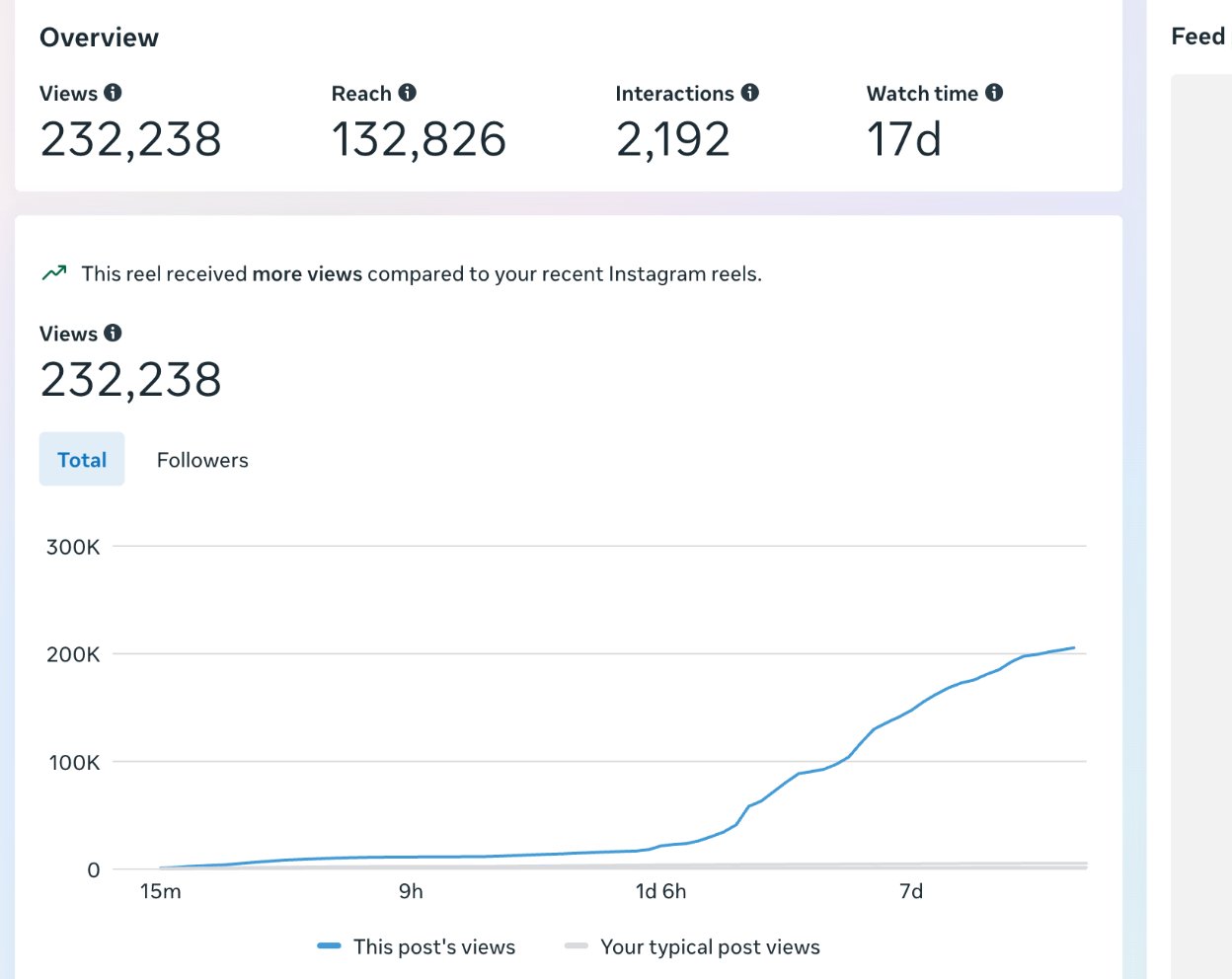Click the Interactions info icon
Screen dimensions: 1232x979
(750, 93)
